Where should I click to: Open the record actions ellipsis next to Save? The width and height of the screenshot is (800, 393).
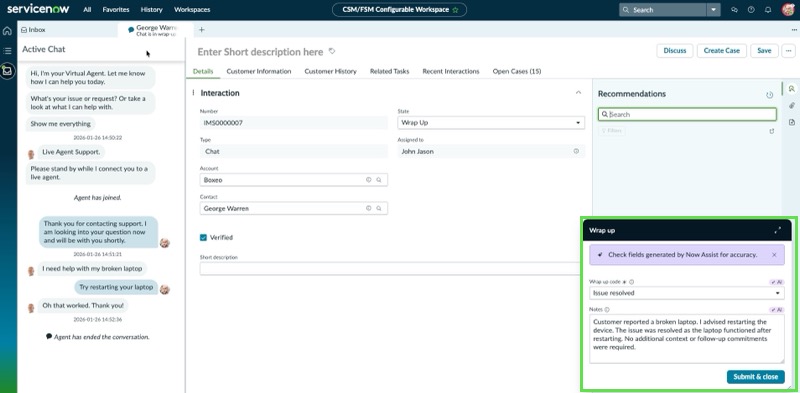click(789, 51)
